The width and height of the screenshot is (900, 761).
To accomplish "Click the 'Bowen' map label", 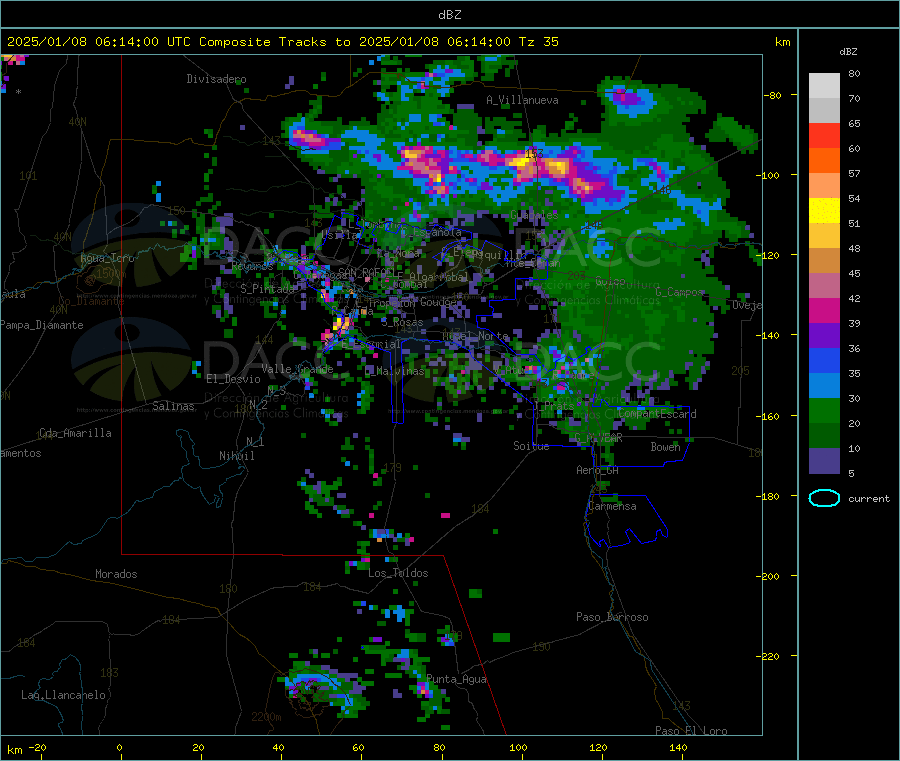I will coord(665,447).
